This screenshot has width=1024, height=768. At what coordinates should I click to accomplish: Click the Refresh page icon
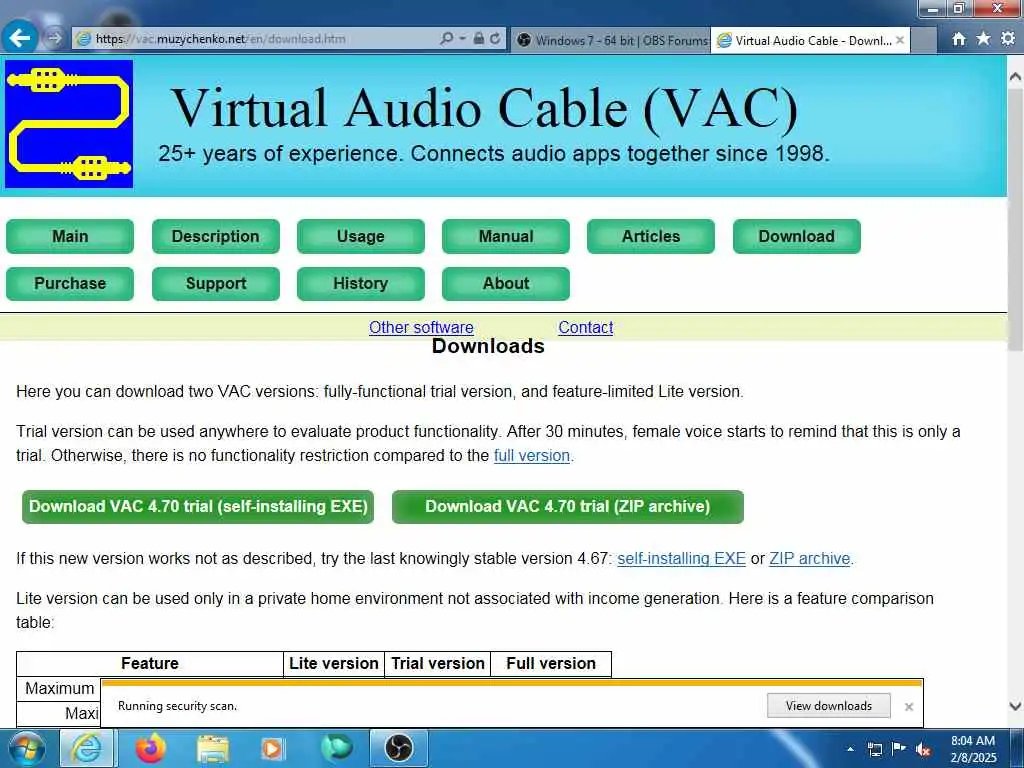[x=495, y=39]
